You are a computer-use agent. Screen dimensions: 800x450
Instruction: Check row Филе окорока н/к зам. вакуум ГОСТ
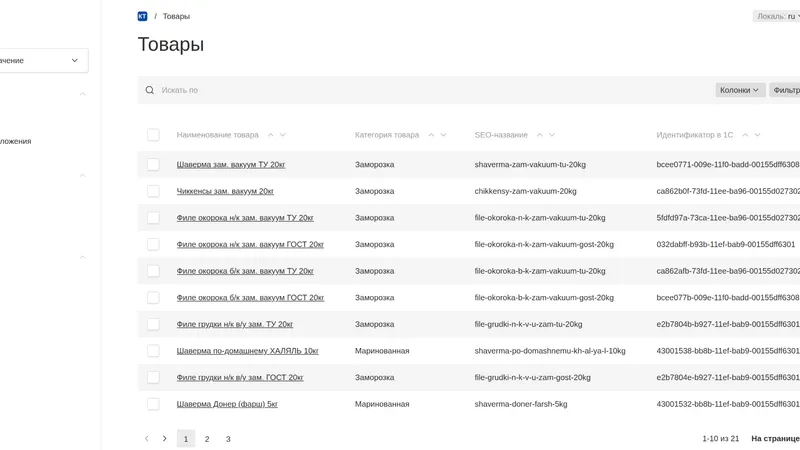153,244
